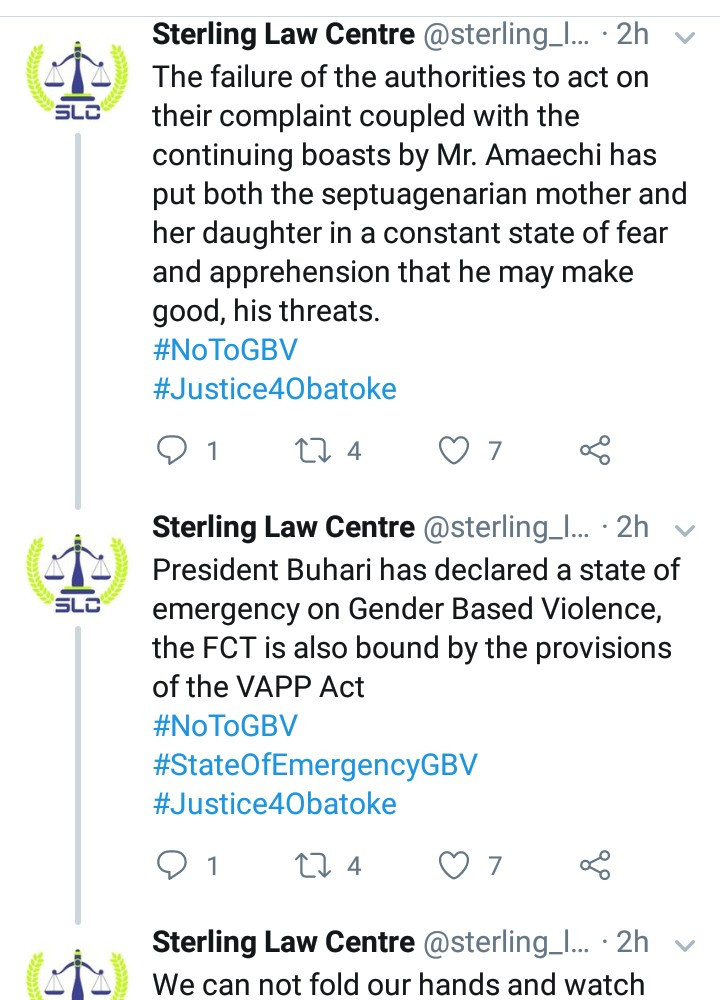Screen dimensions: 720x1000
Task: Reply to the President Buhari tweet
Action: pos(172,865)
